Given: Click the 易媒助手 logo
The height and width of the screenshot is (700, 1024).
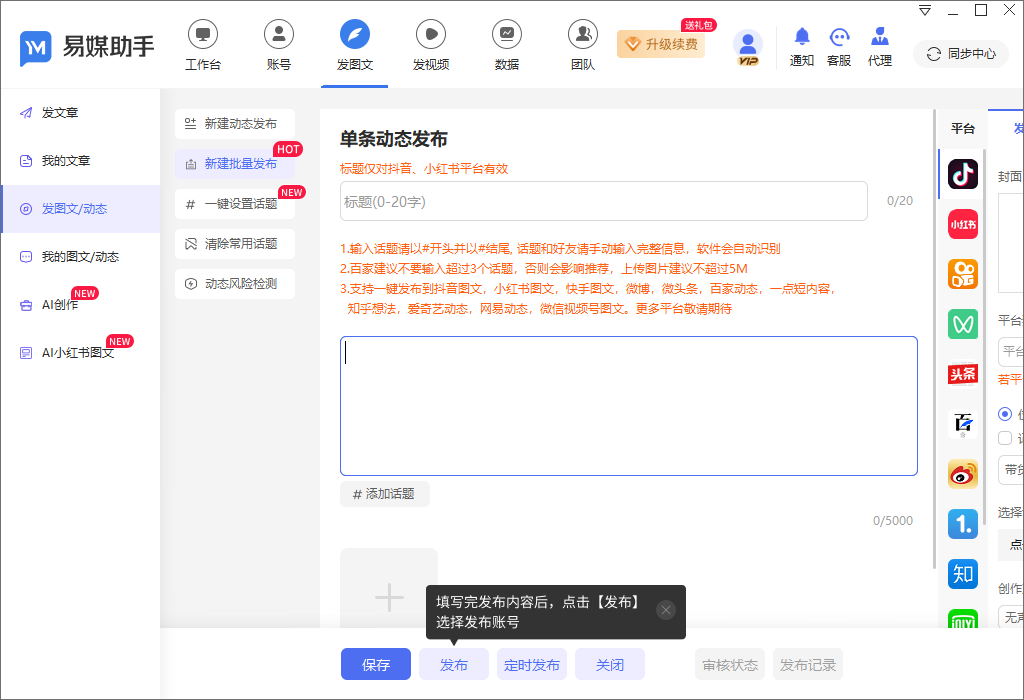Looking at the screenshot, I should click(x=87, y=47).
